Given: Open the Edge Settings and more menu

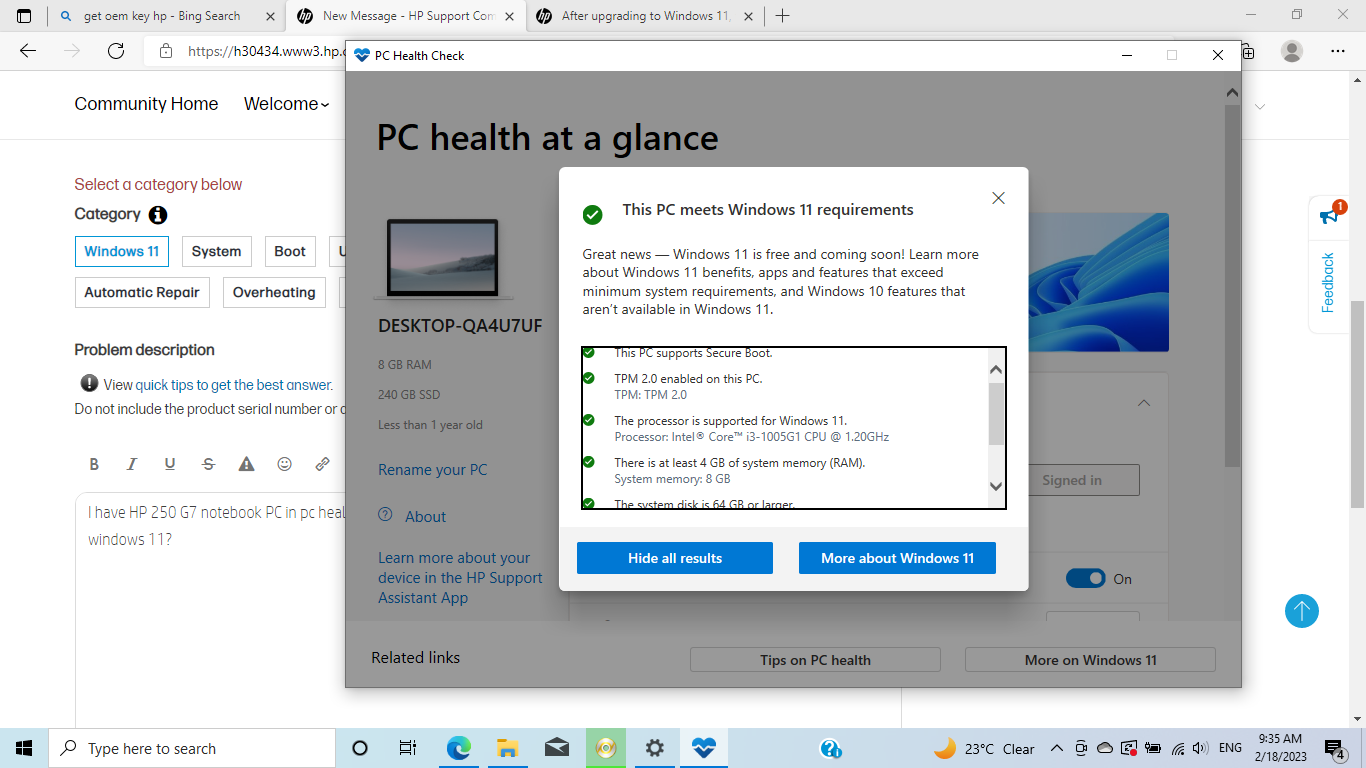Looking at the screenshot, I should 1338,51.
